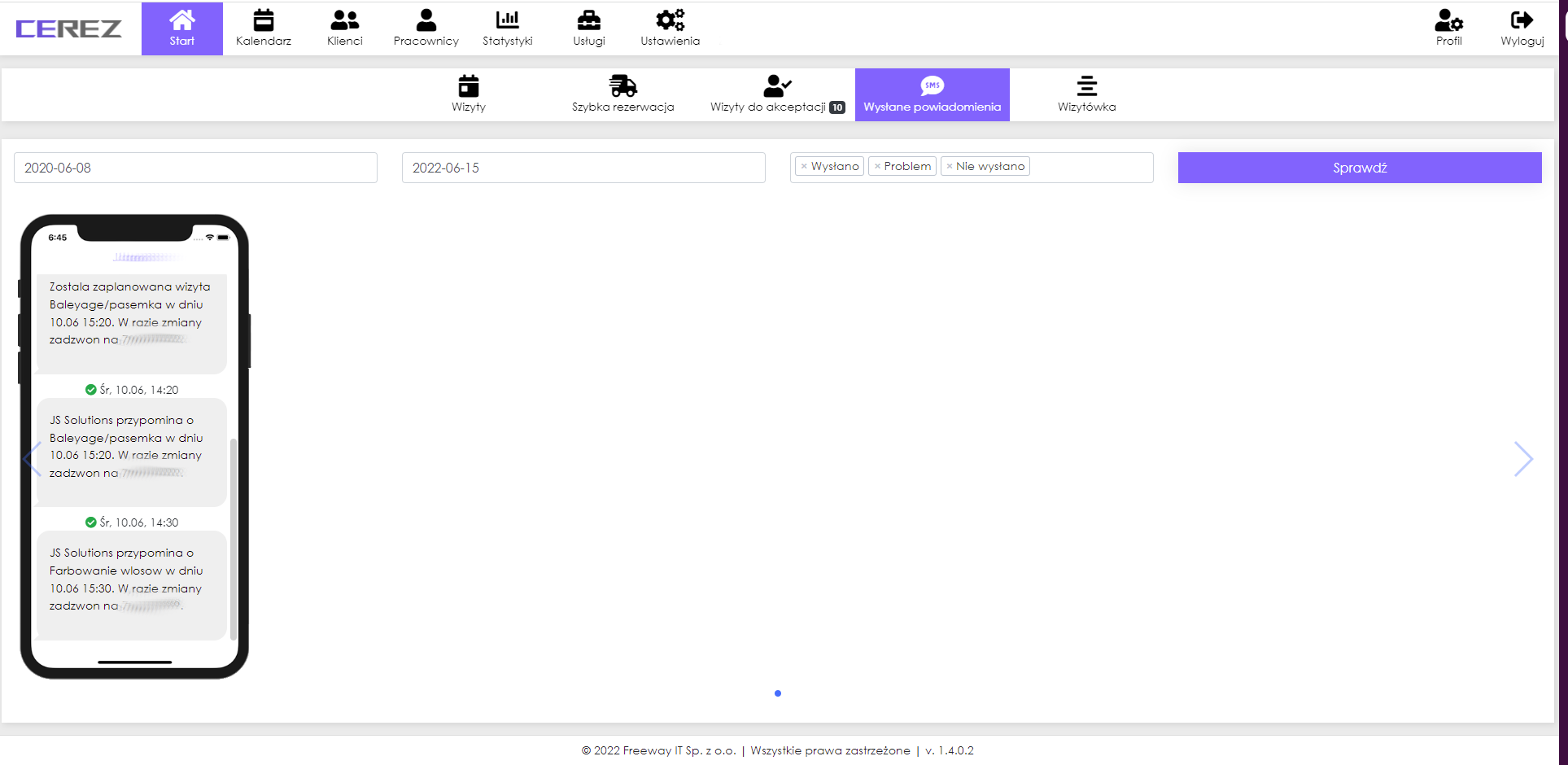The width and height of the screenshot is (1568, 765).
Task: Switch to Szybka rezerwacja tab
Action: click(x=622, y=94)
